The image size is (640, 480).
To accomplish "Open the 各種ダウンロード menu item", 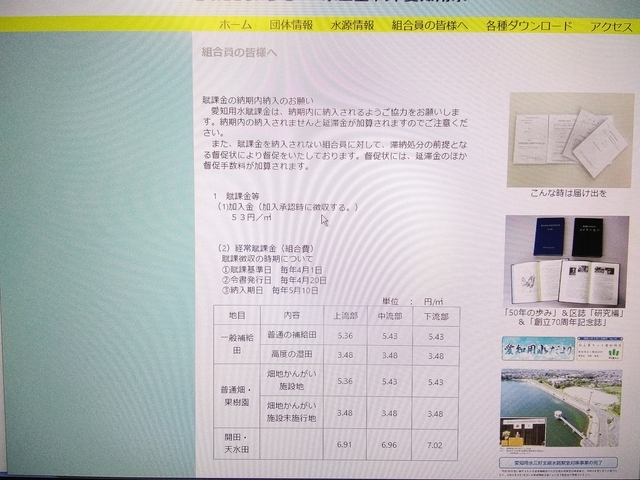I will pyautogui.click(x=529, y=27).
